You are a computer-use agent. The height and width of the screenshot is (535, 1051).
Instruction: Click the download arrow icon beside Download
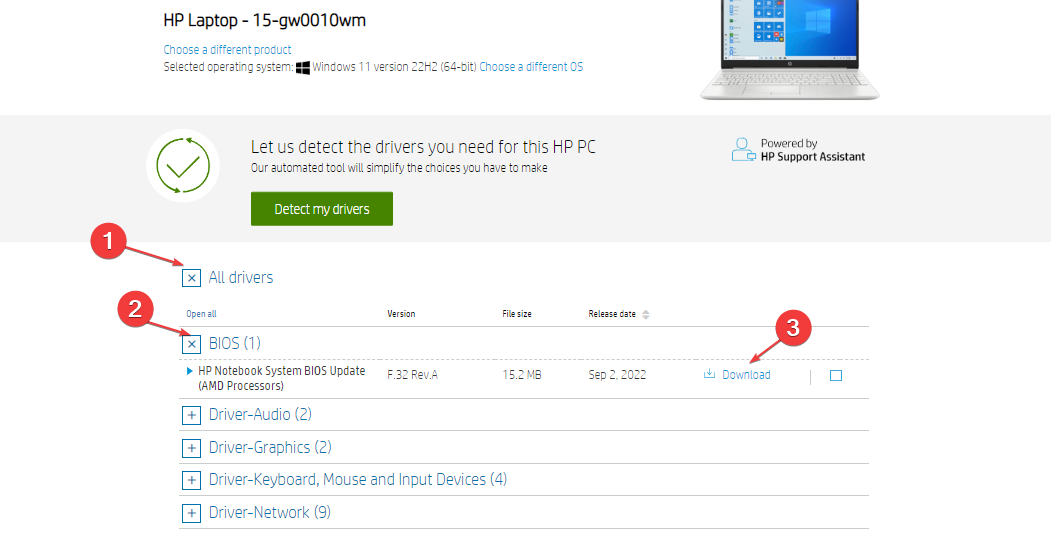pos(709,374)
